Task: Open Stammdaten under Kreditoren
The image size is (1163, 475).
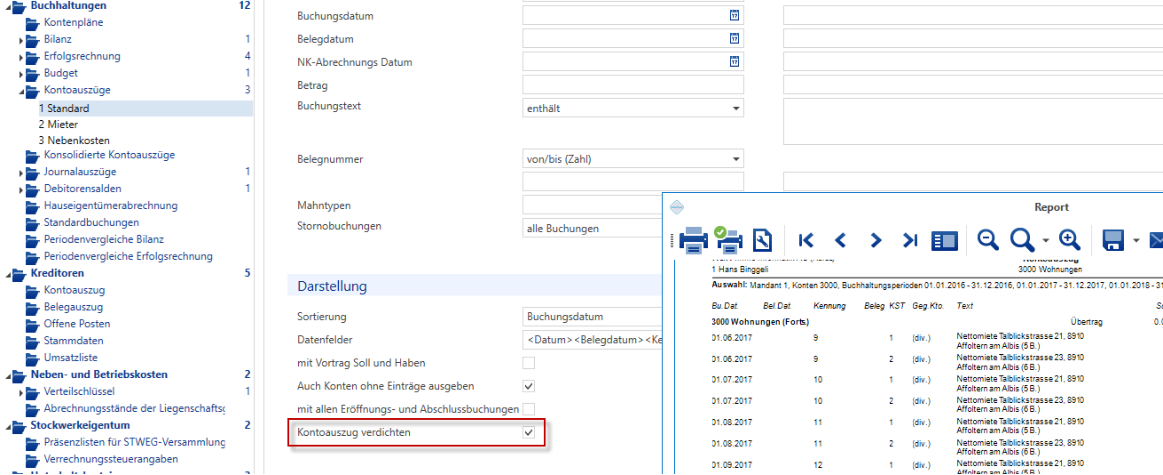Action: pos(73,341)
